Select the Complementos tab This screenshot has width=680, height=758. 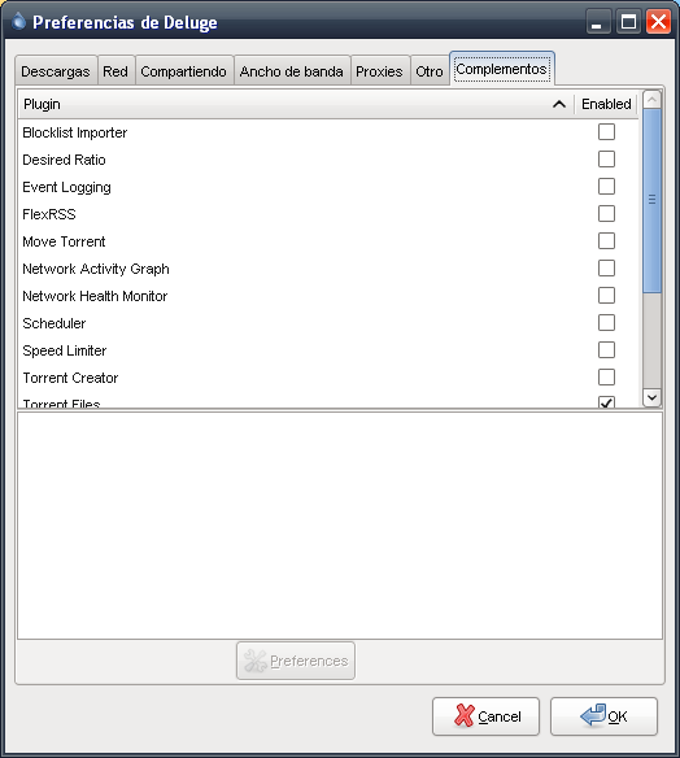point(502,69)
